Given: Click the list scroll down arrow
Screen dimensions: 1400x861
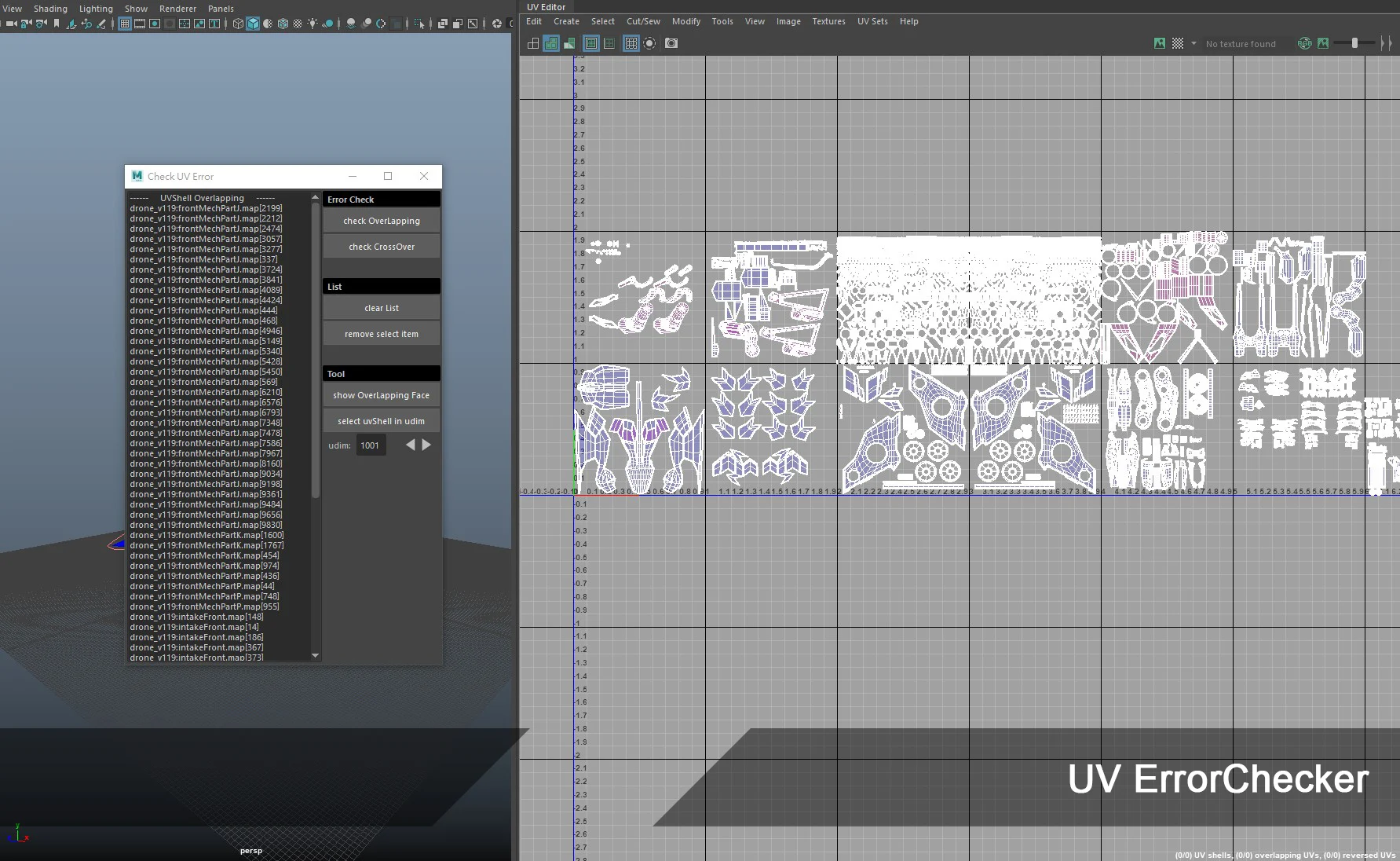Looking at the screenshot, I should (x=316, y=655).
